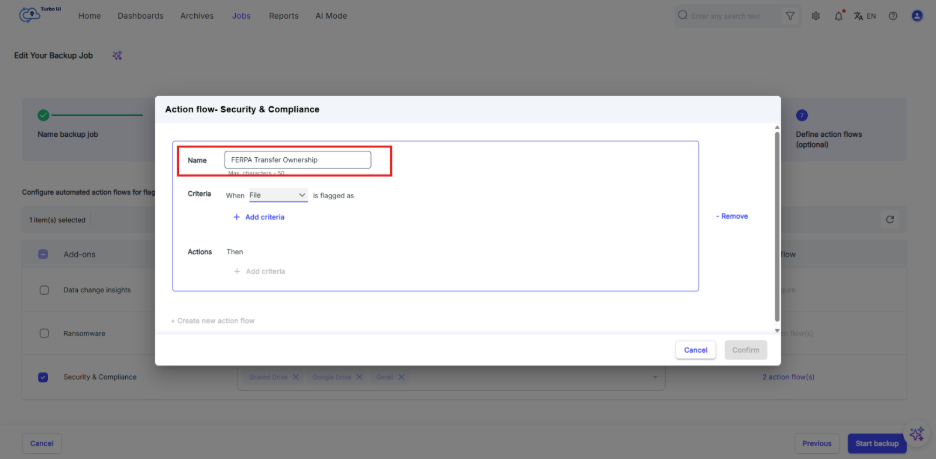936x459 pixels.
Task: Open the user profile avatar
Action: (917, 16)
